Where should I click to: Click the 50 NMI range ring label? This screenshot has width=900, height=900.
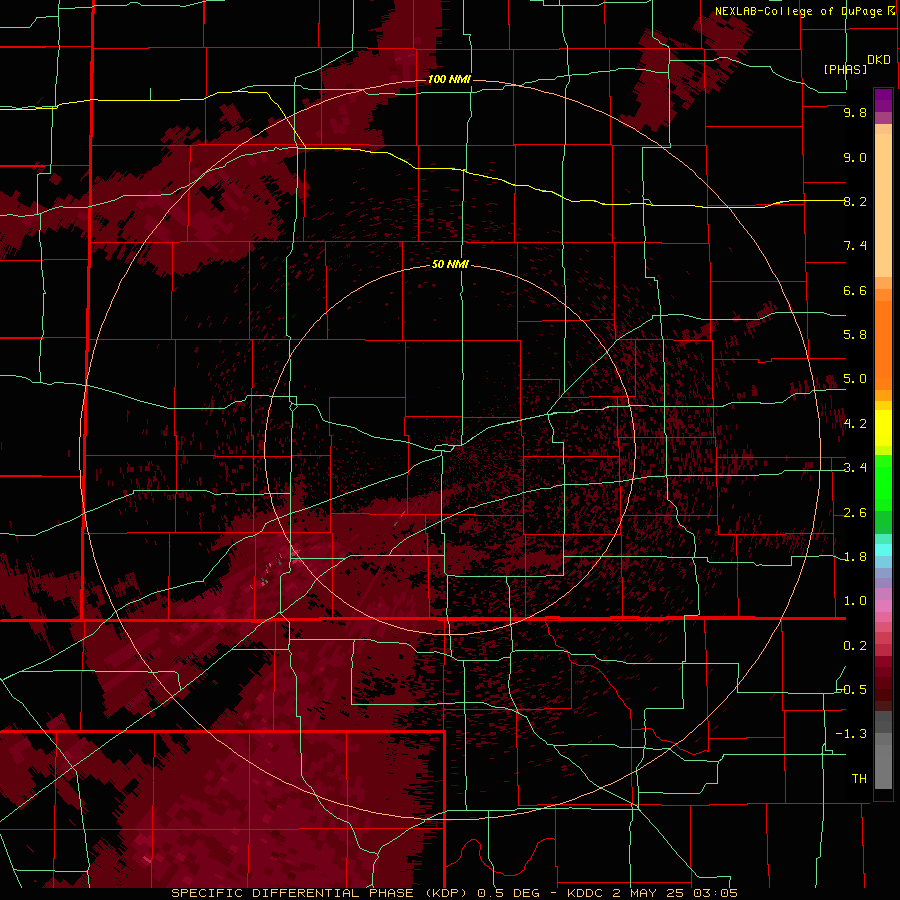click(x=451, y=264)
